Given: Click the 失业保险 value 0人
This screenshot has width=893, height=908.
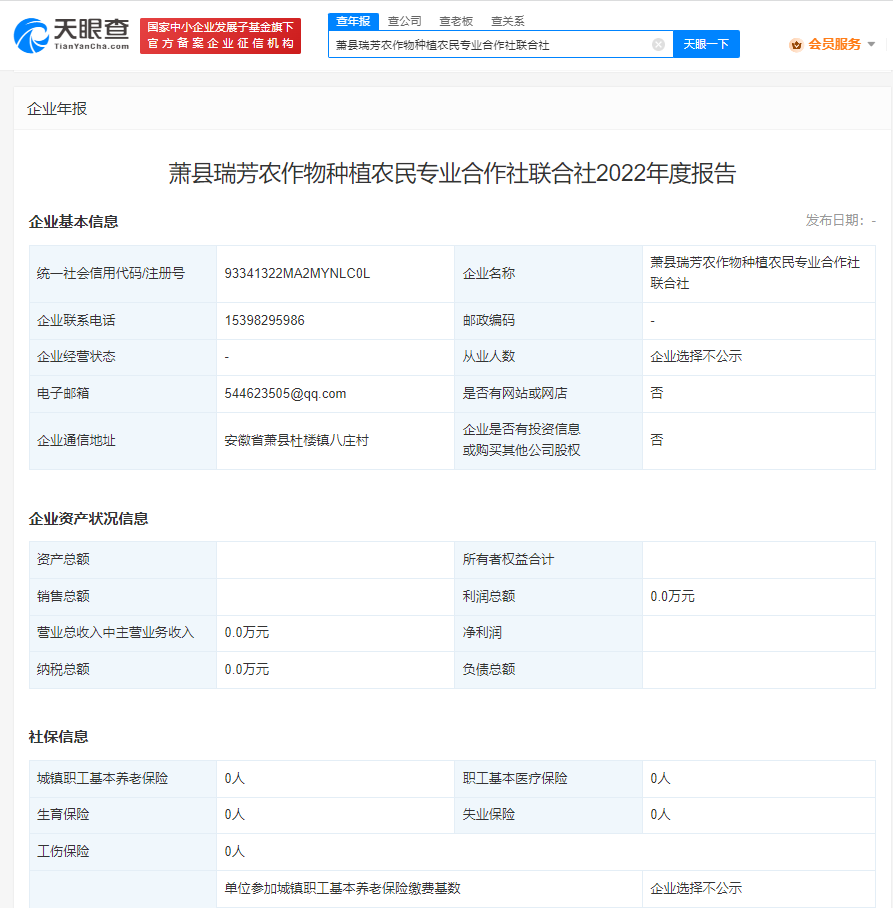Looking at the screenshot, I should (x=660, y=815).
